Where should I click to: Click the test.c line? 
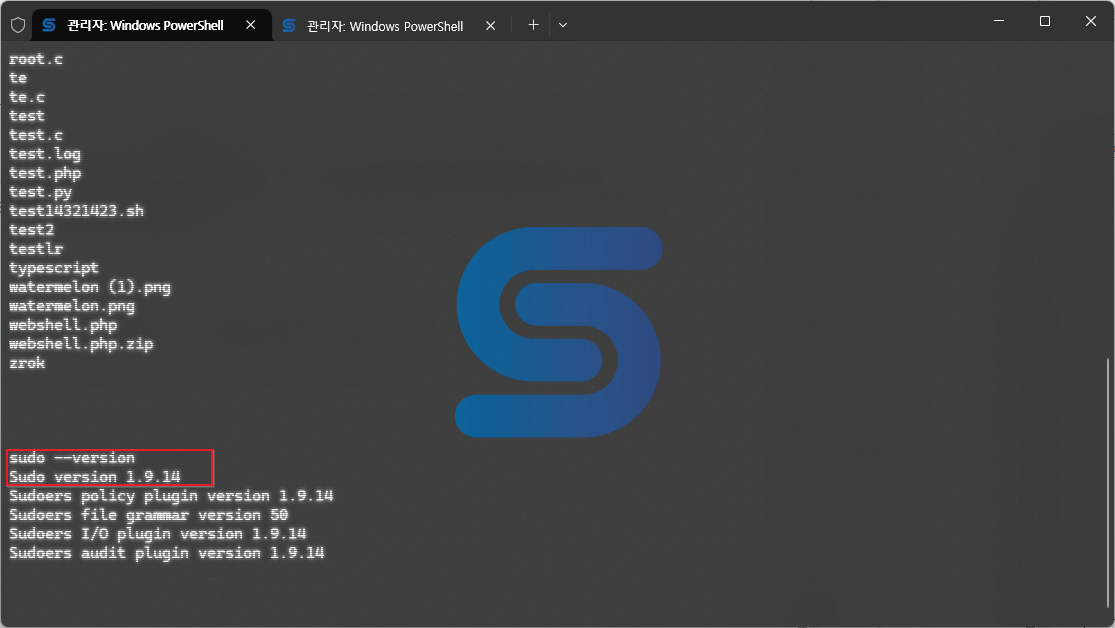point(36,135)
